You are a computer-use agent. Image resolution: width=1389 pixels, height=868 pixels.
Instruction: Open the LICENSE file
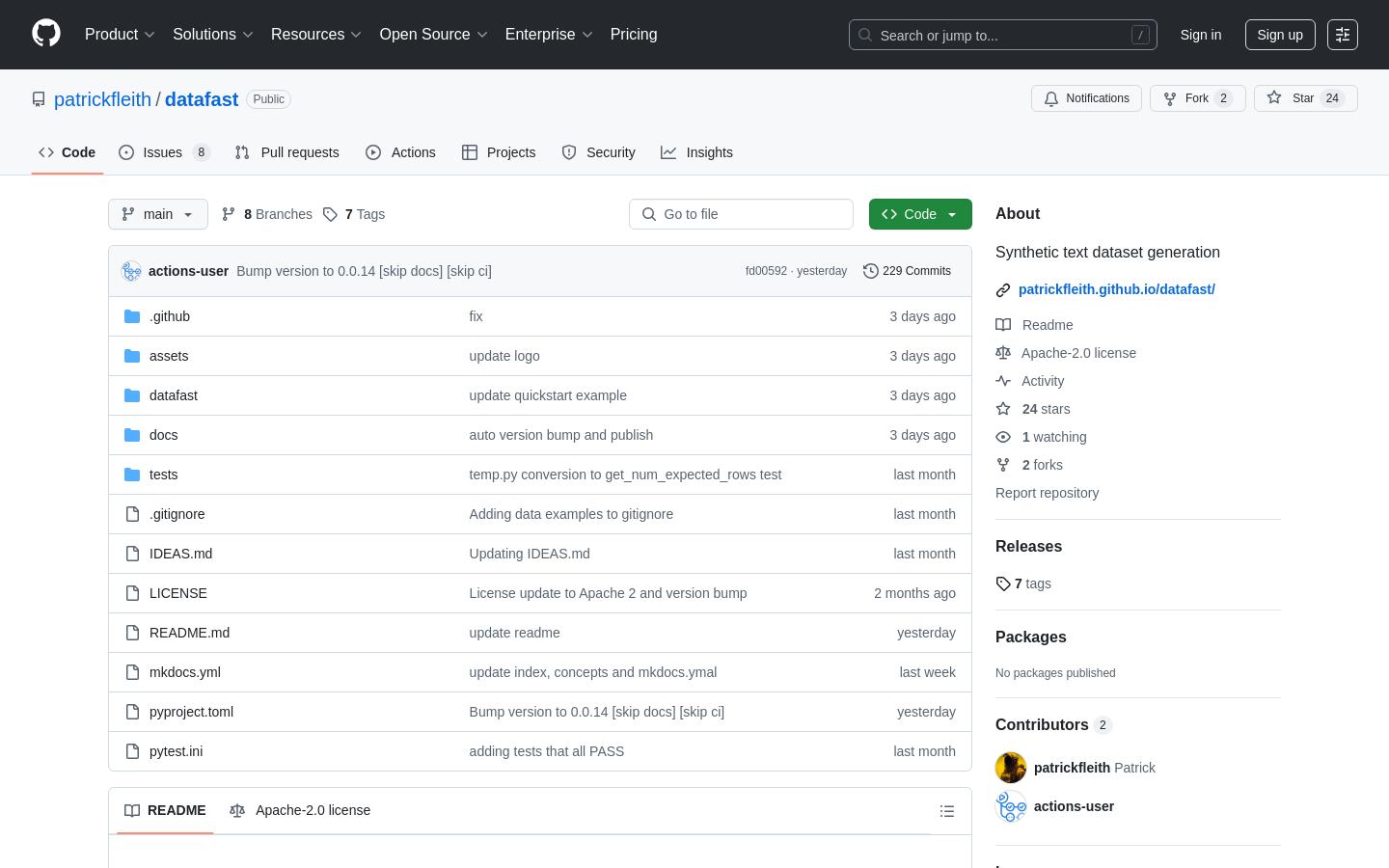pos(178,593)
